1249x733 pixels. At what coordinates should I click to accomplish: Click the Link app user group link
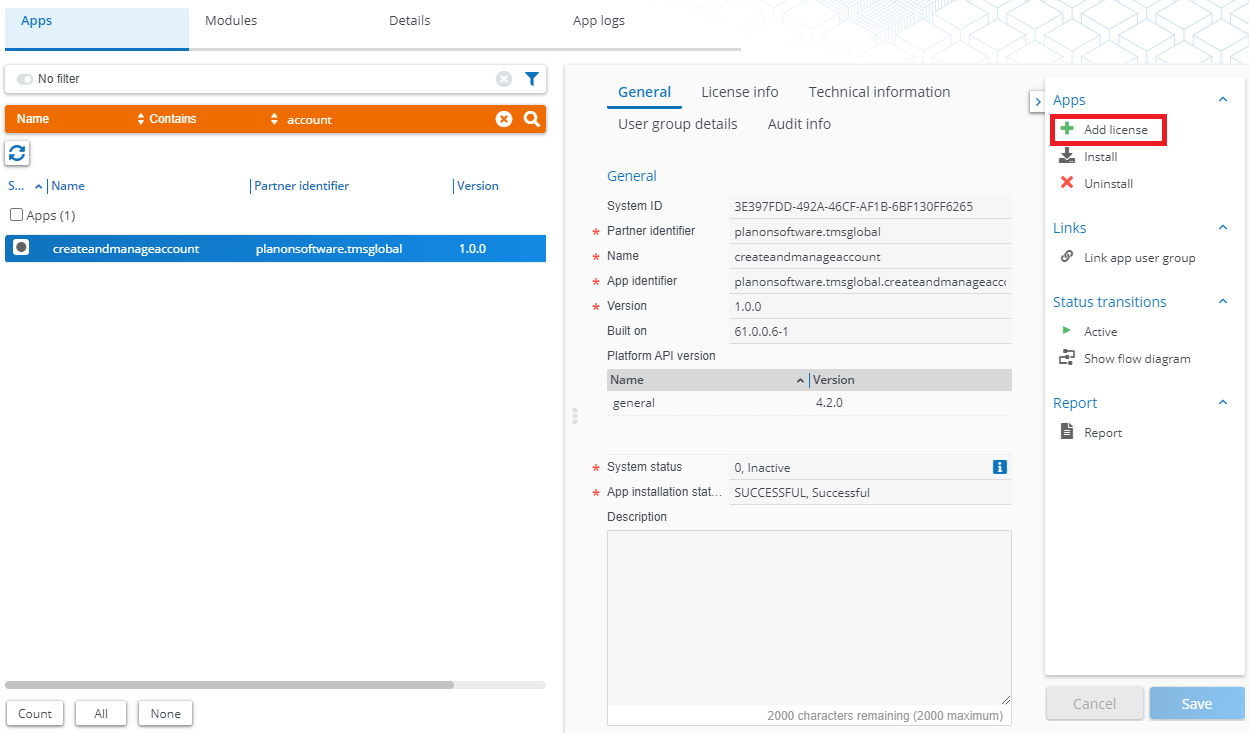1140,258
